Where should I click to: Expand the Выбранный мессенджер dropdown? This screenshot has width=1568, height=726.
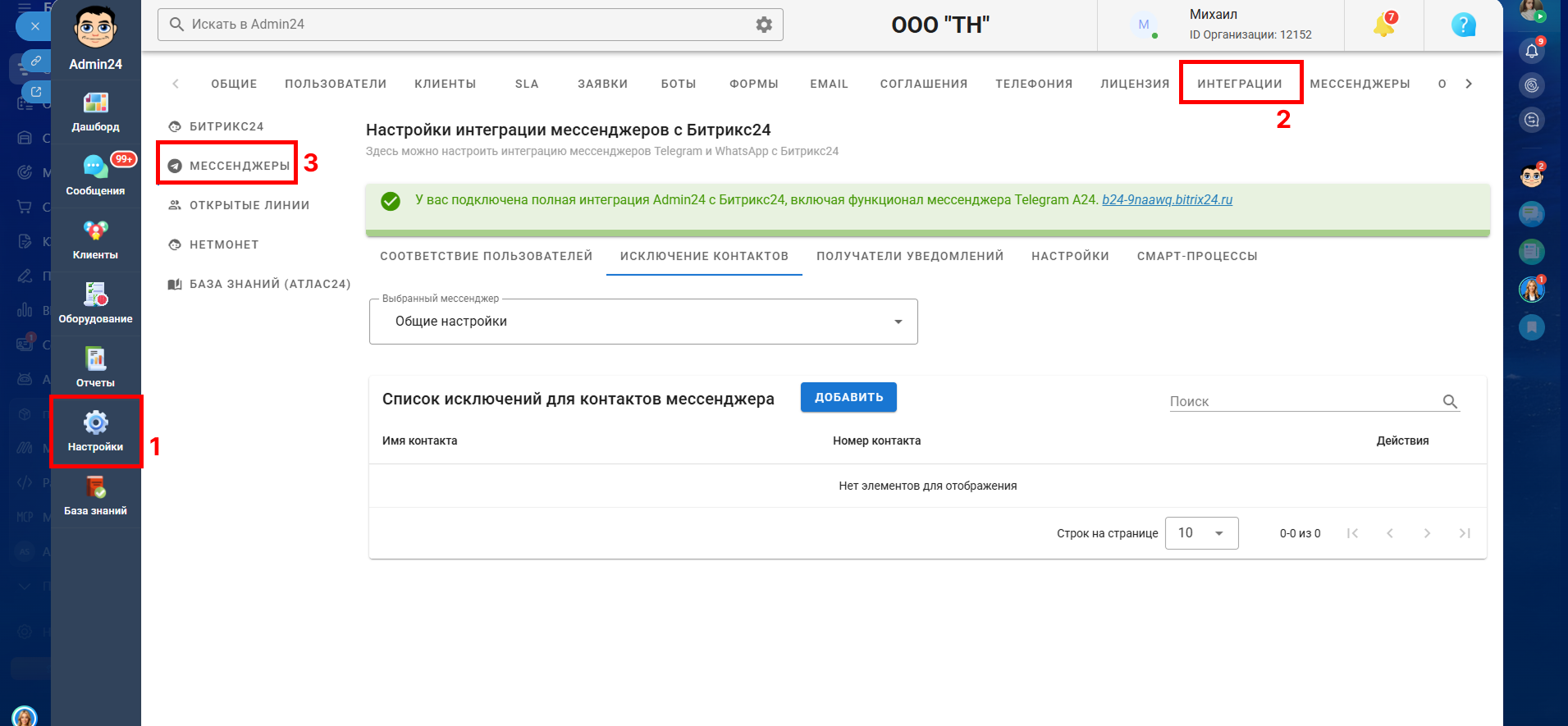(x=643, y=322)
